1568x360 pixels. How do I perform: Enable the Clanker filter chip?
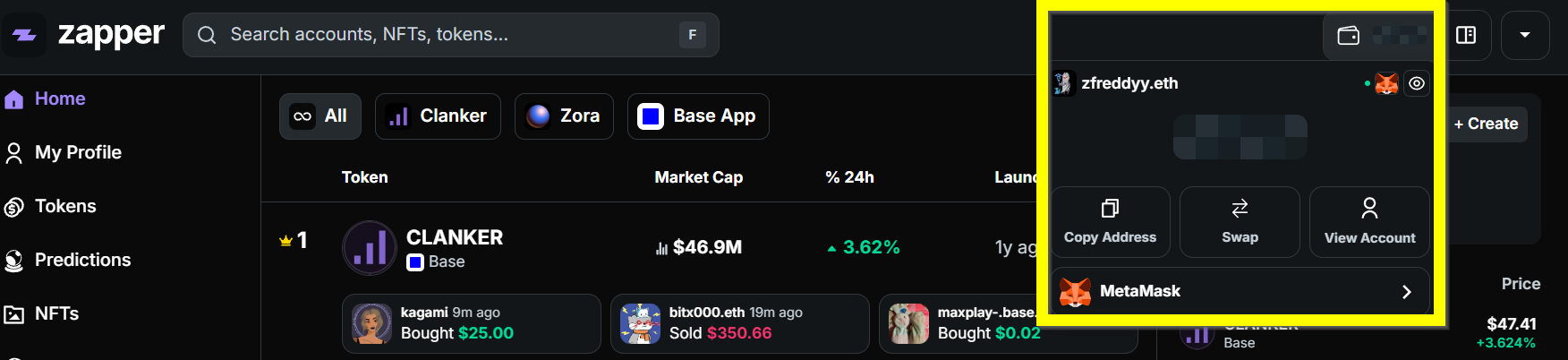click(438, 116)
